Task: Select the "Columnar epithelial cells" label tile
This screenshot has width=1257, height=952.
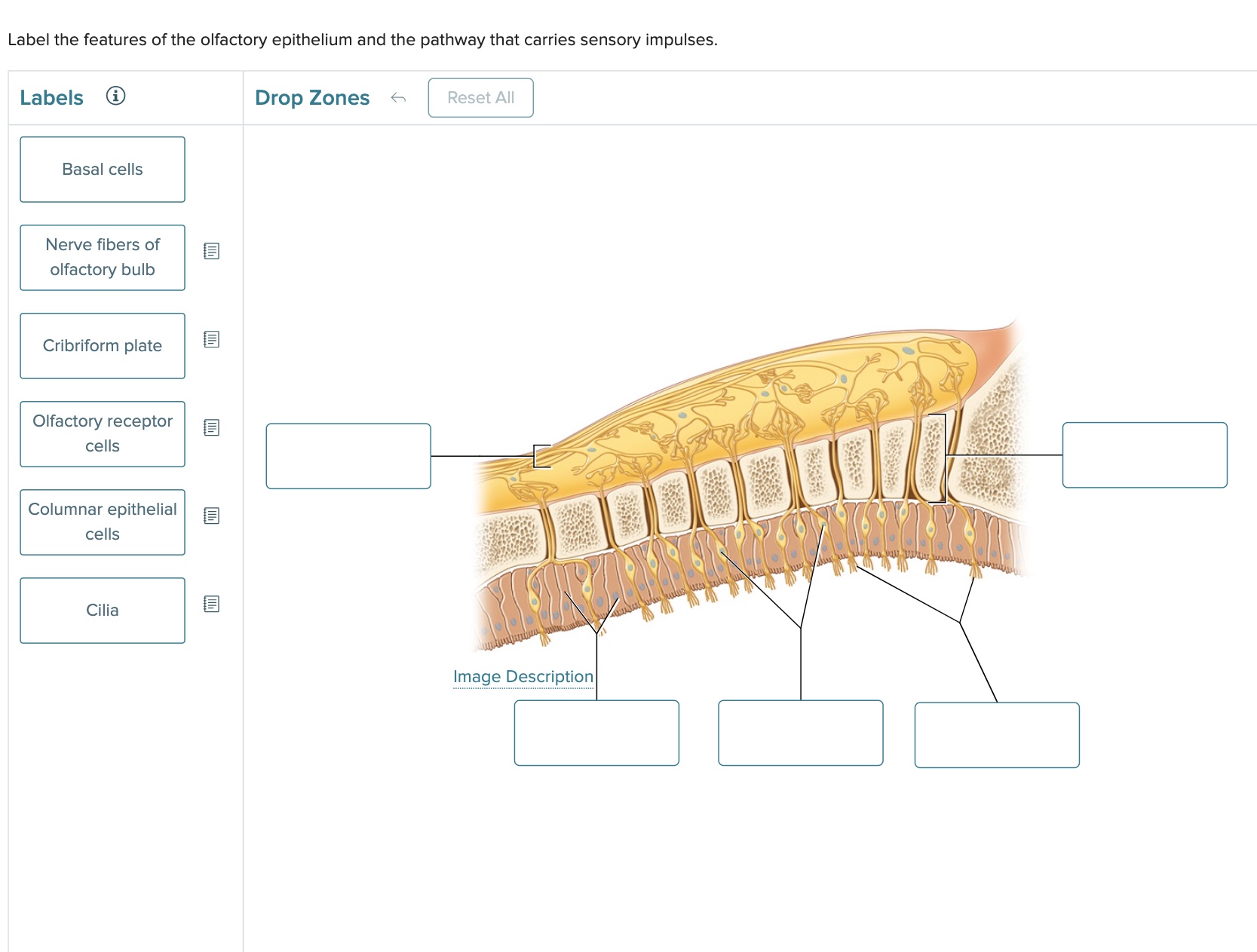Action: (102, 521)
